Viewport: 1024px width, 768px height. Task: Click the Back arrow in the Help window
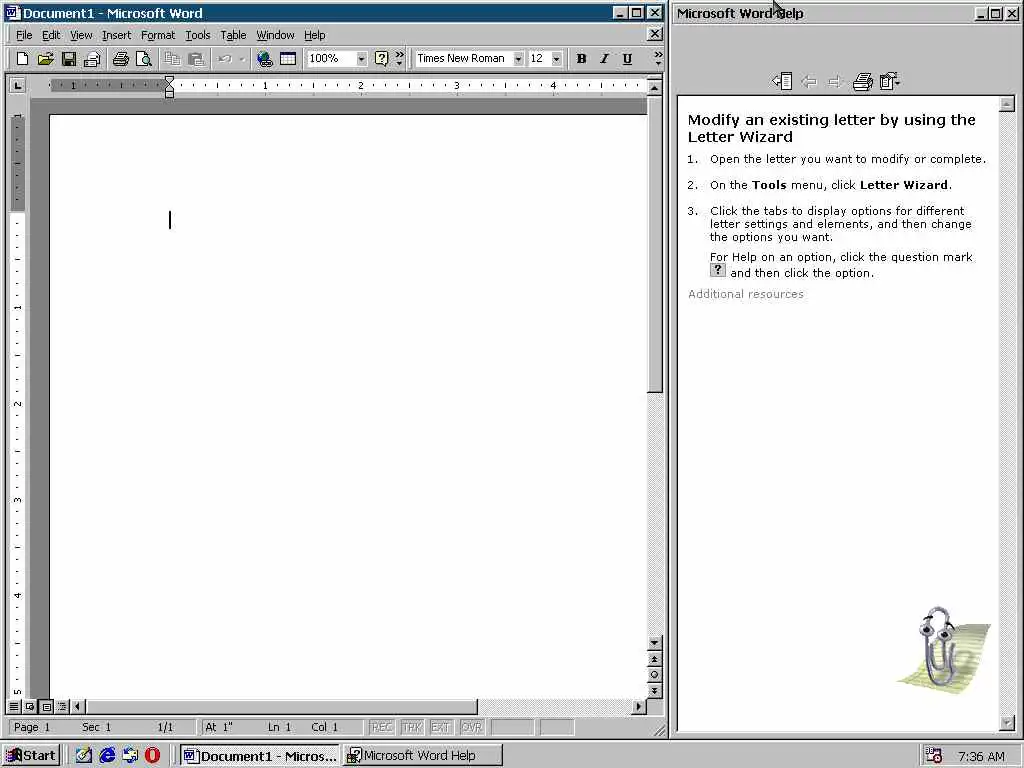click(x=809, y=82)
